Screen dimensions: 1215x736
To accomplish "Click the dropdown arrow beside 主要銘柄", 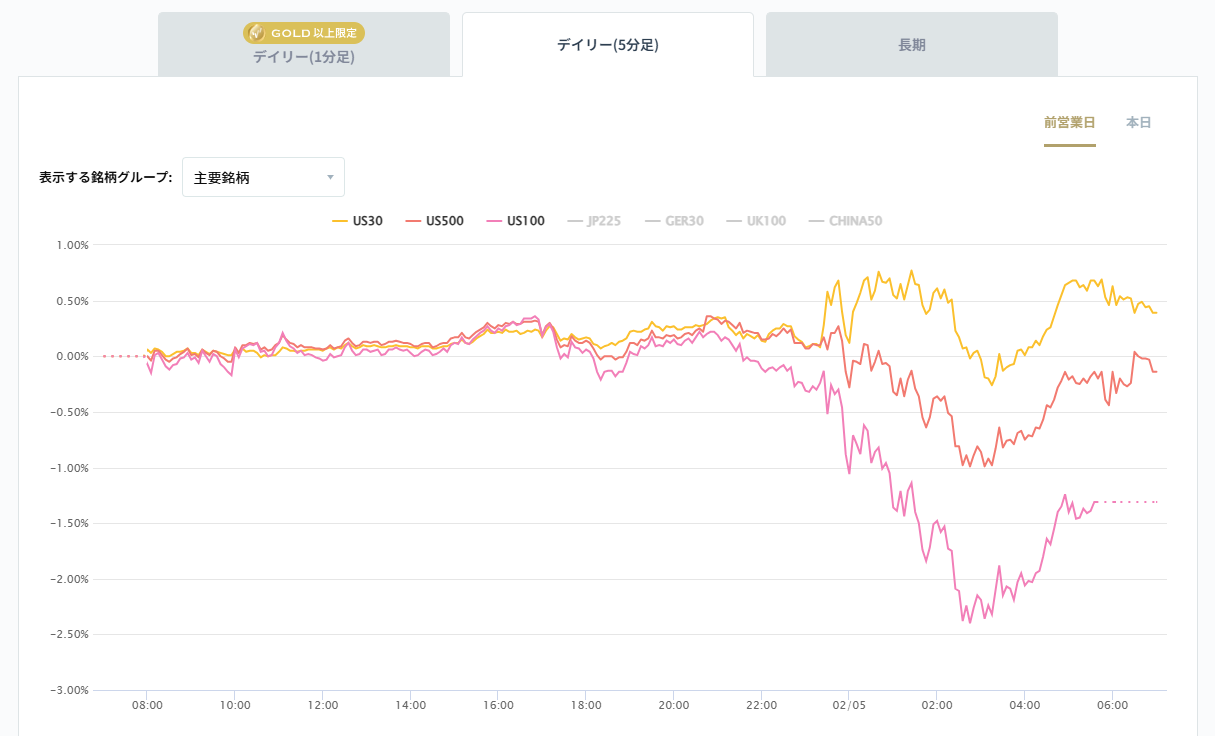I will pos(330,178).
